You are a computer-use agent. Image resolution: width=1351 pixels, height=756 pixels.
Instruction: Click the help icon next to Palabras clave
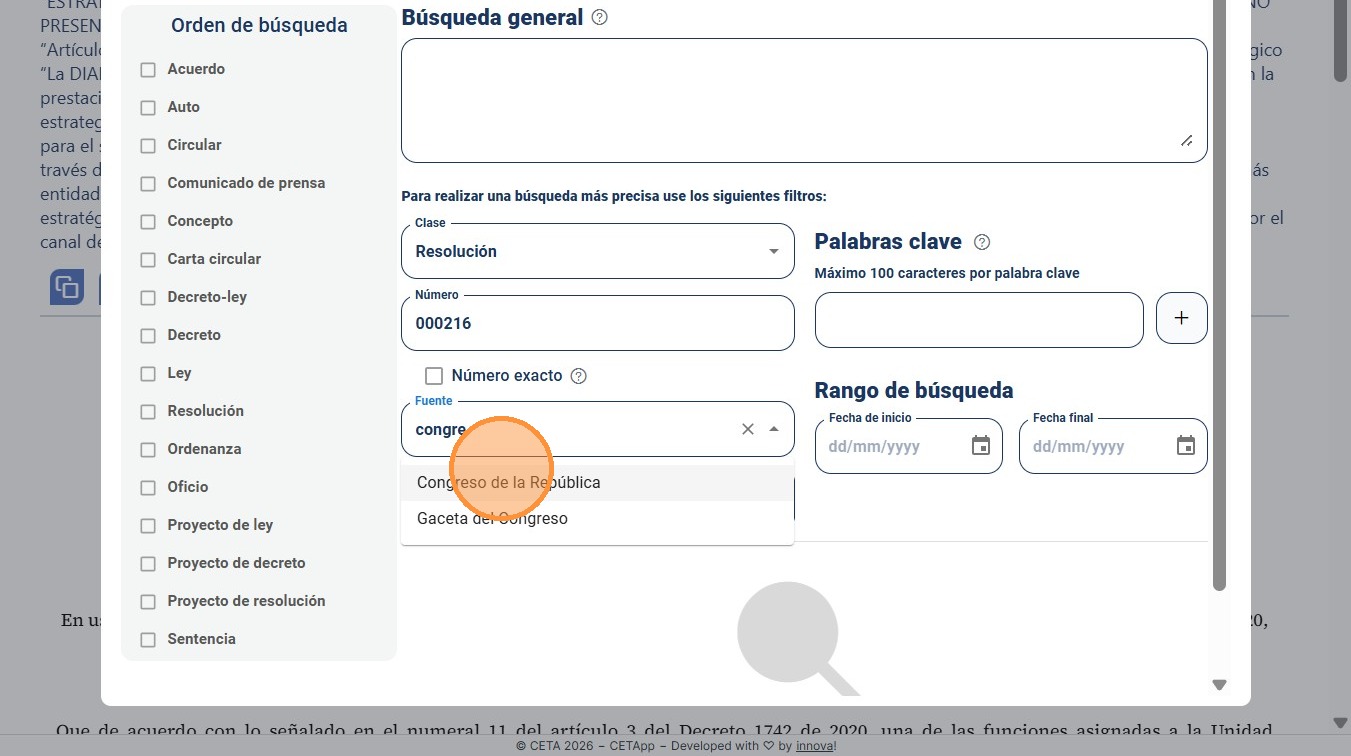point(982,242)
